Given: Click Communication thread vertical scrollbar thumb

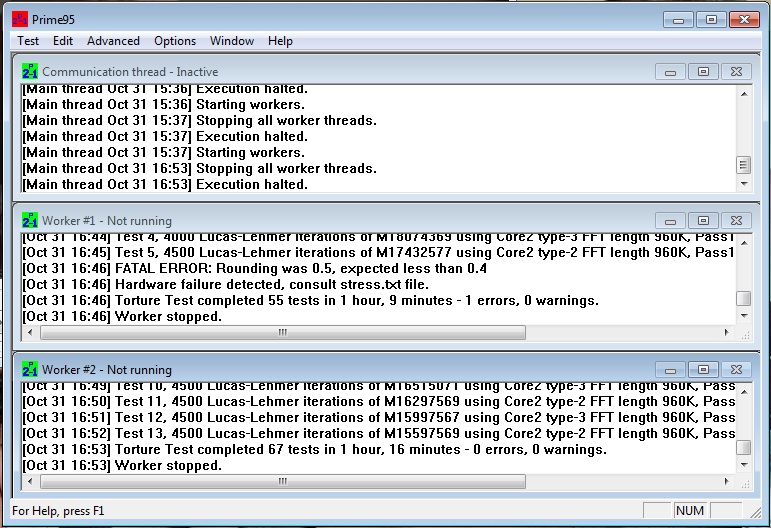Looking at the screenshot, I should 744,165.
